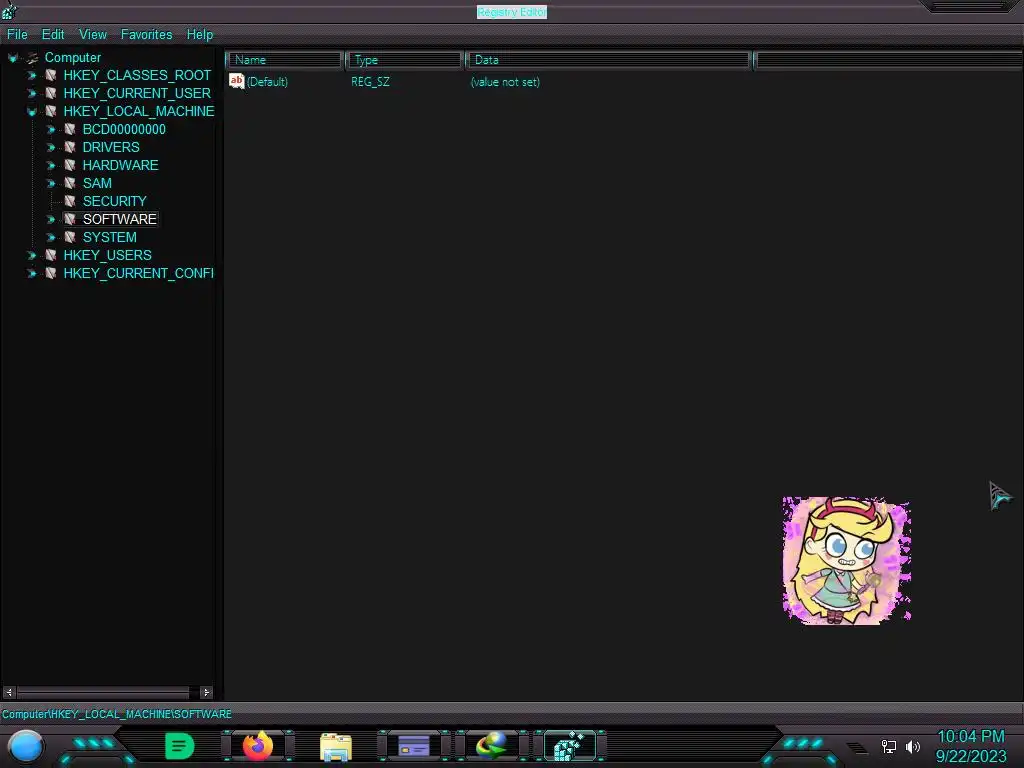Click the REG_SZ type cell
The height and width of the screenshot is (768, 1024).
coord(370,82)
